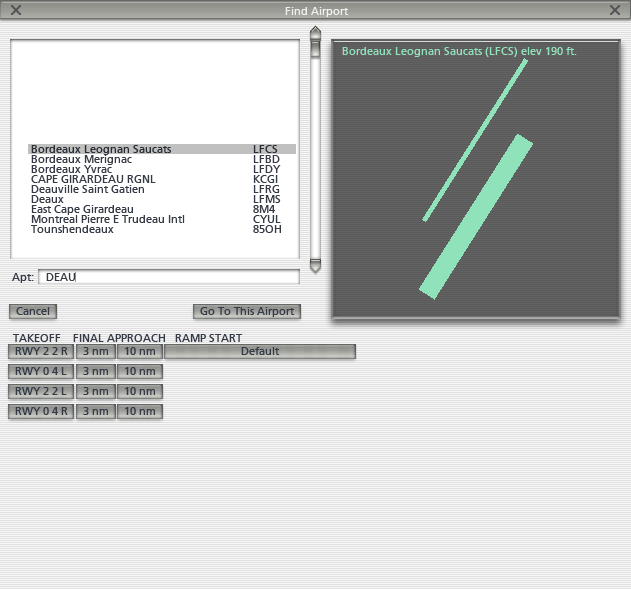
Task: Select 3 nm final approach for RWY 22R
Action: pyautogui.click(x=96, y=351)
